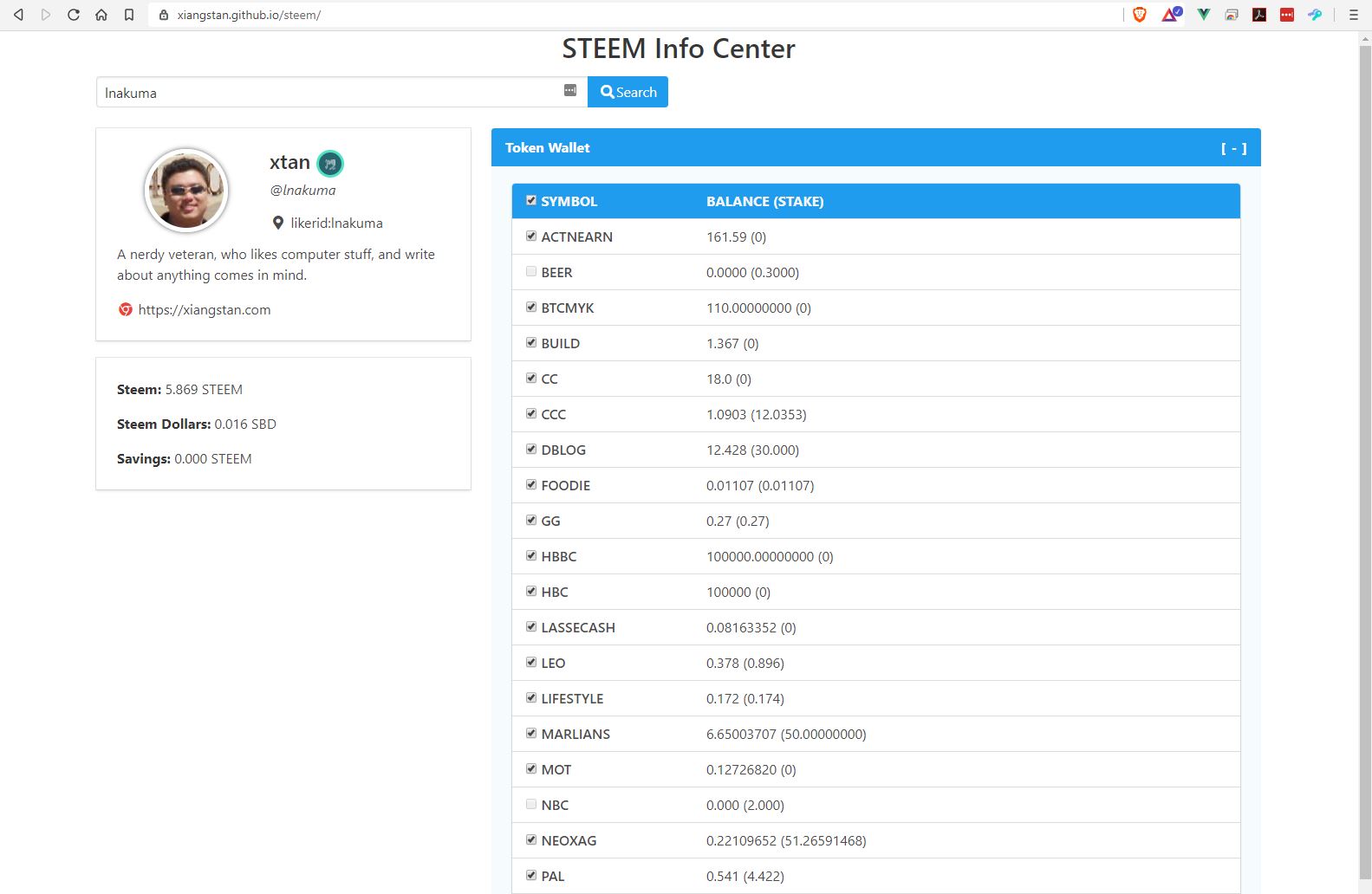Screen dimensions: 1372x894
Task: Toggle the MOT token checkbox
Action: 531,768
